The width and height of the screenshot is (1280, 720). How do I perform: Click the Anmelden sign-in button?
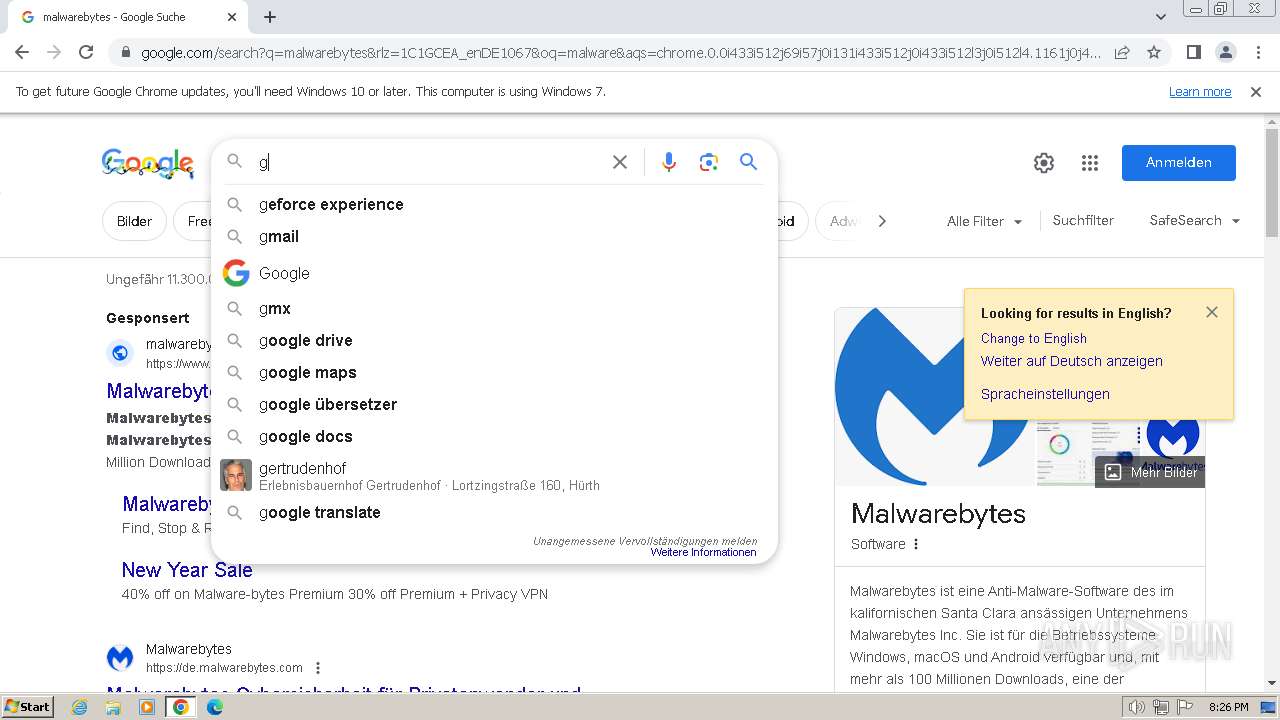(x=1178, y=163)
